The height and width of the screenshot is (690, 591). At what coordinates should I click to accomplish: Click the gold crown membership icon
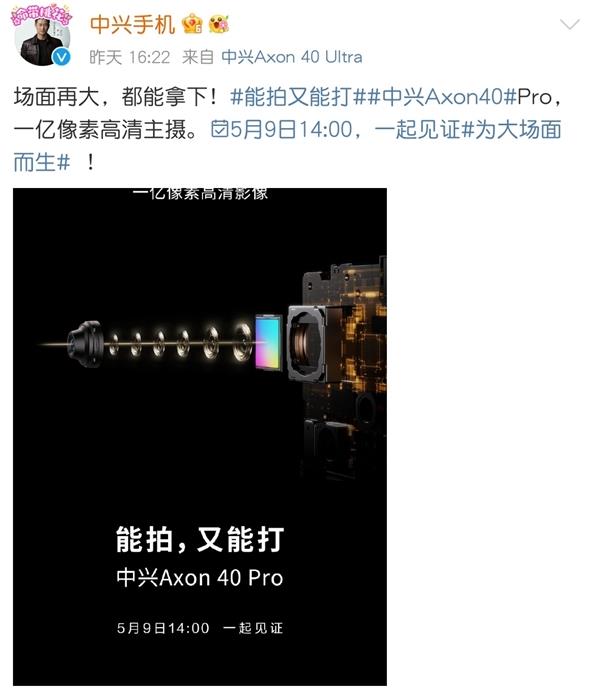[192, 24]
